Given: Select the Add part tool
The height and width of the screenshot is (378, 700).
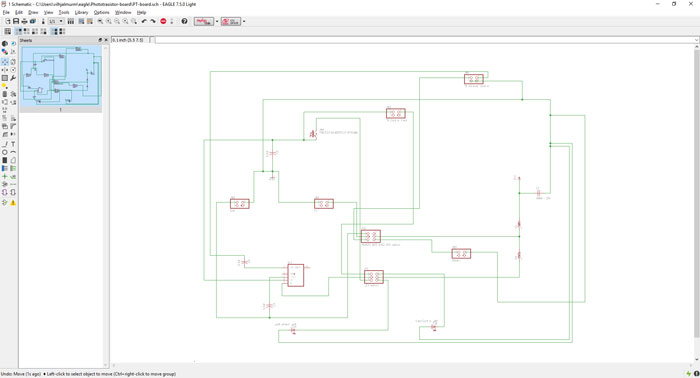Looking at the screenshot, I should [x=13, y=94].
